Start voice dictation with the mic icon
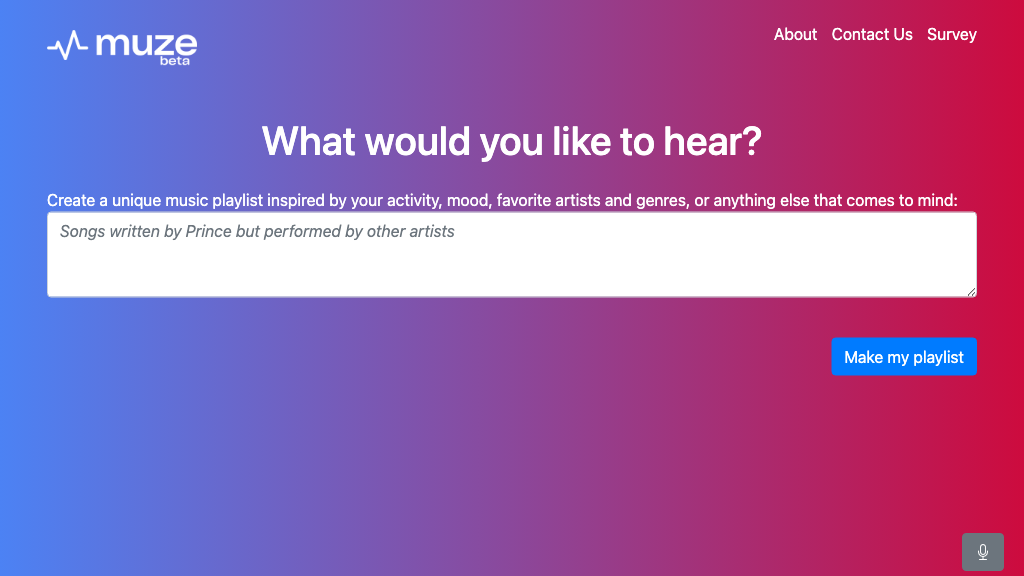This screenshot has width=1024, height=576. (982, 552)
